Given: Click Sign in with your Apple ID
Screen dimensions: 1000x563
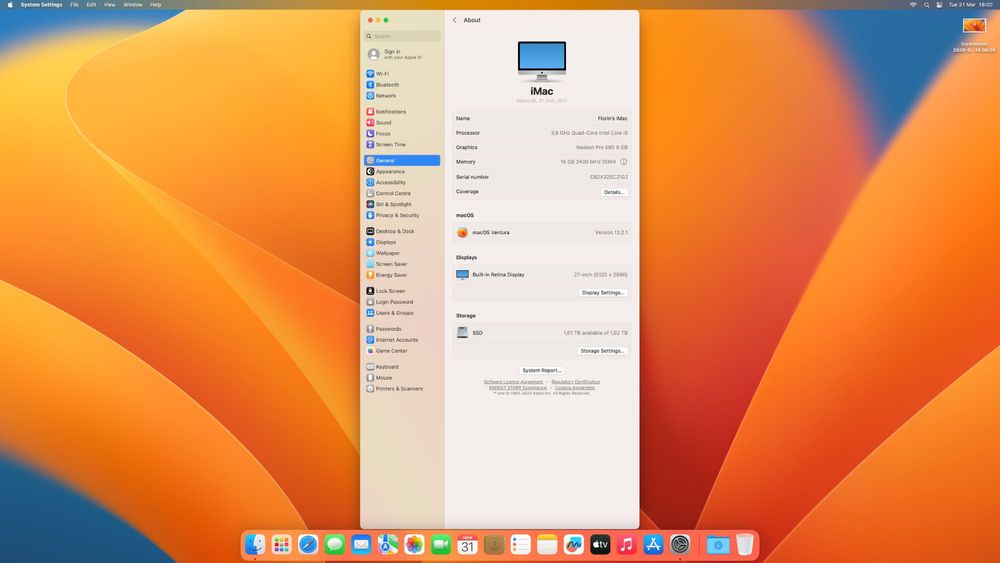Looking at the screenshot, I should tap(402, 54).
